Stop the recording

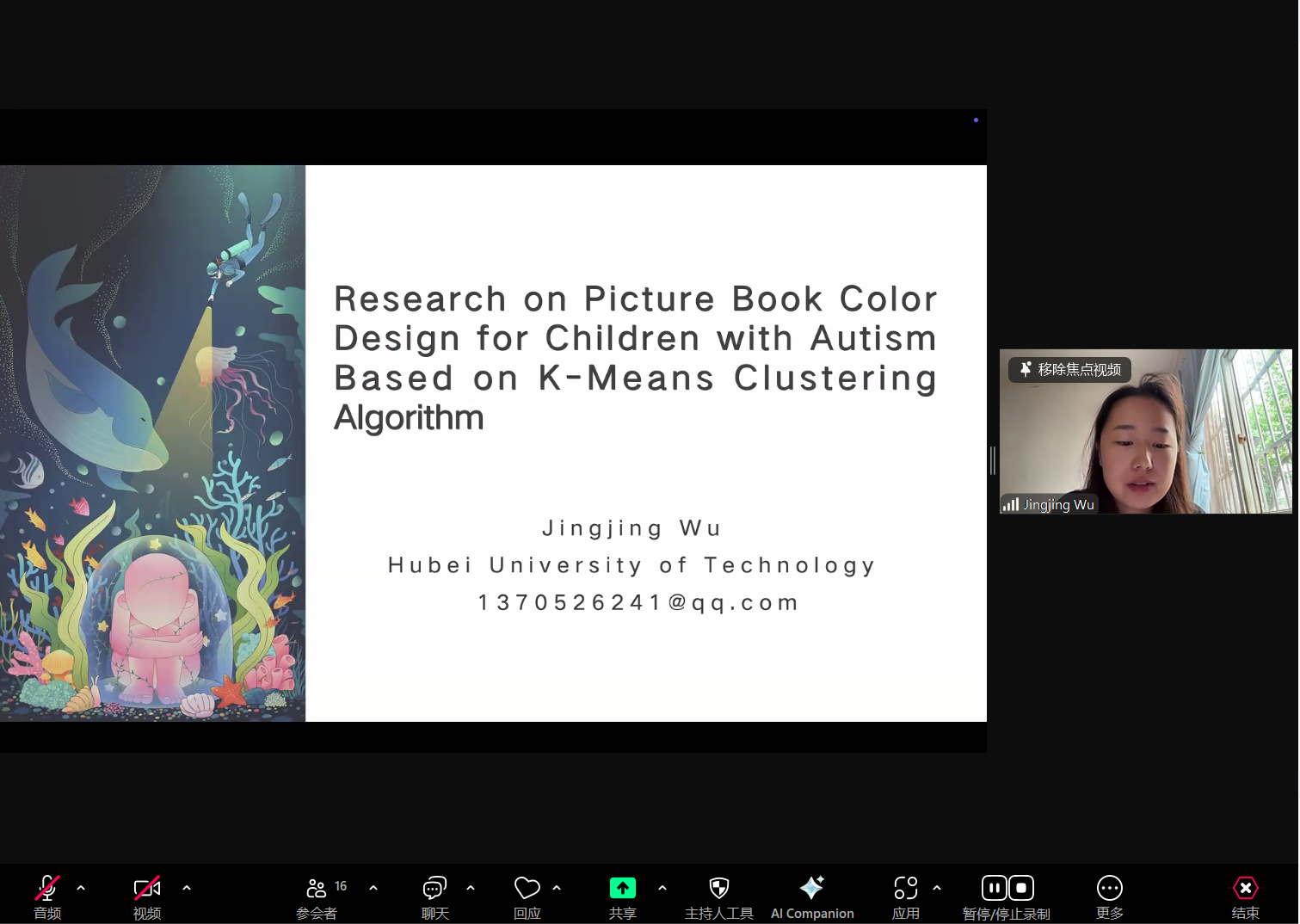pos(1021,887)
